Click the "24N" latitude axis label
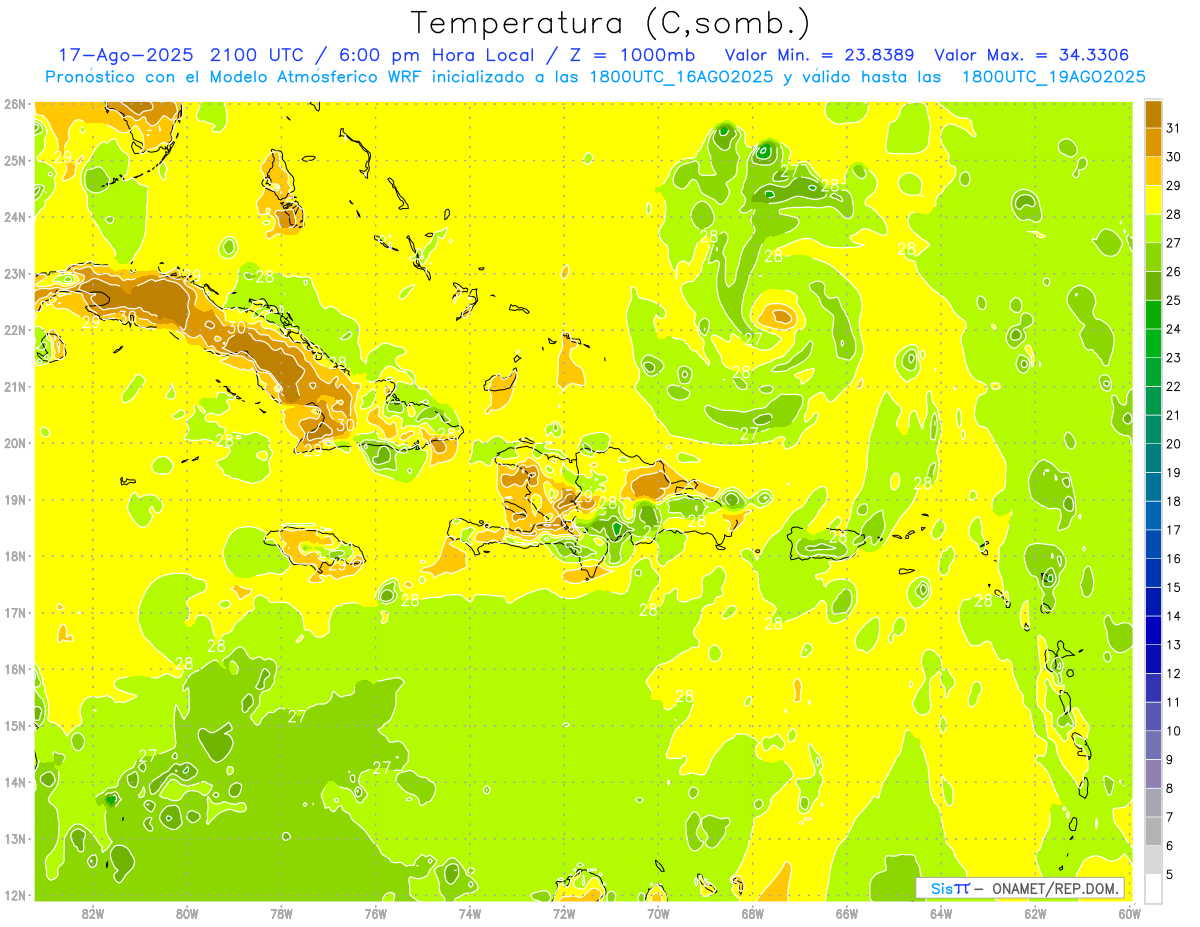This screenshot has height=927, width=1200. [x=14, y=217]
